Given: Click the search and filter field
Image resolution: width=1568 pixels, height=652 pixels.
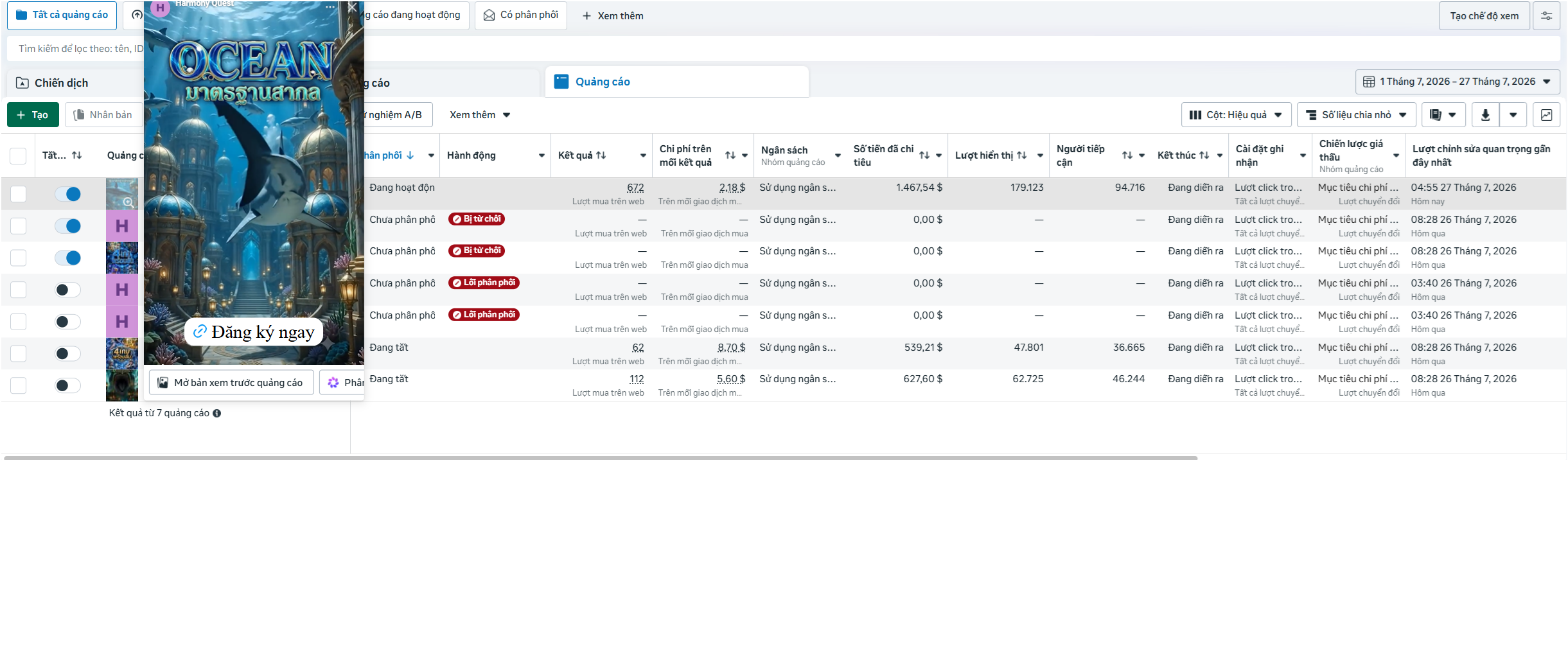Looking at the screenshot, I should pos(784,49).
